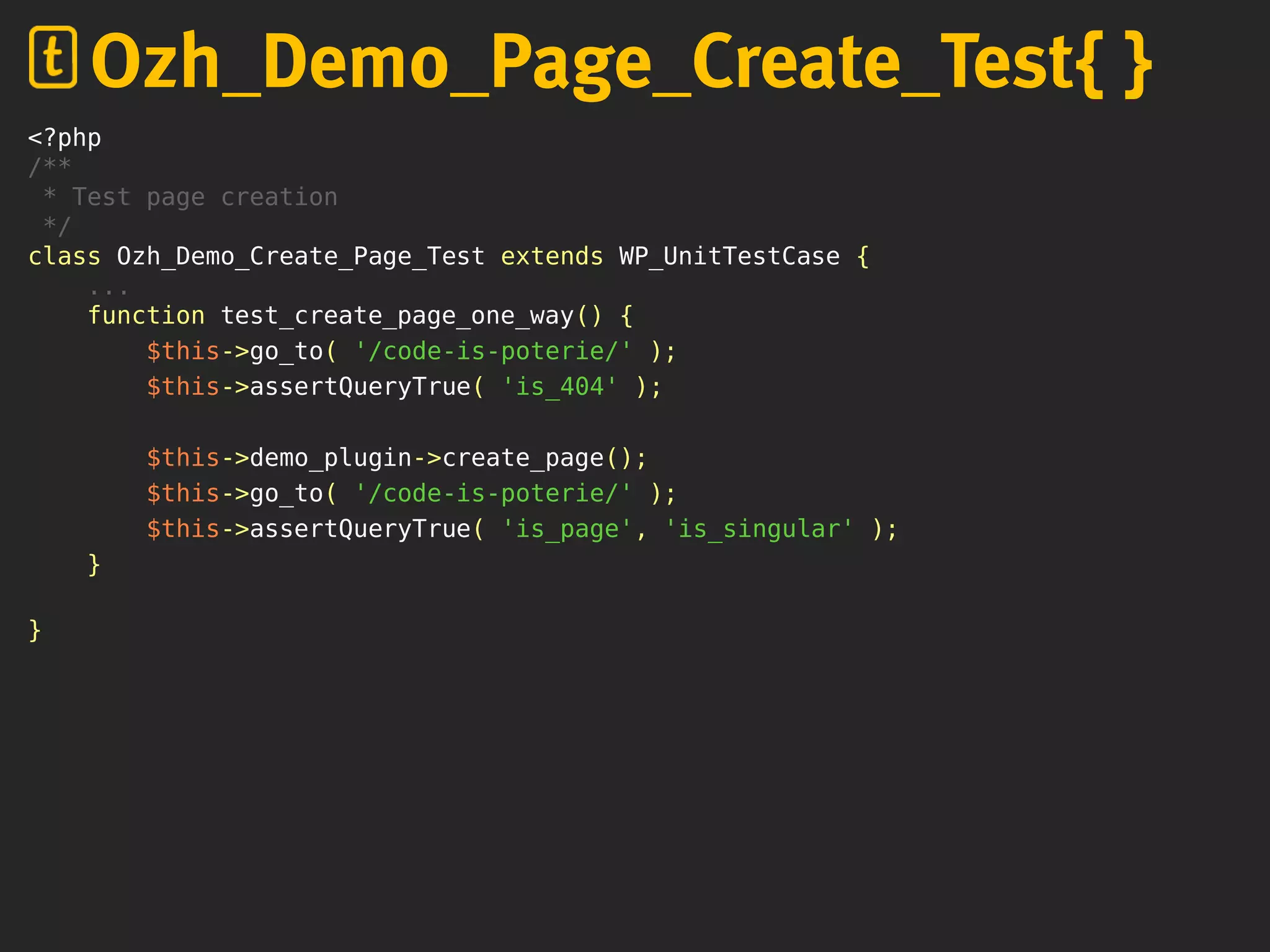Click function name 'test_create_page_one_way'
This screenshot has height=952, width=1270.
click(397, 316)
